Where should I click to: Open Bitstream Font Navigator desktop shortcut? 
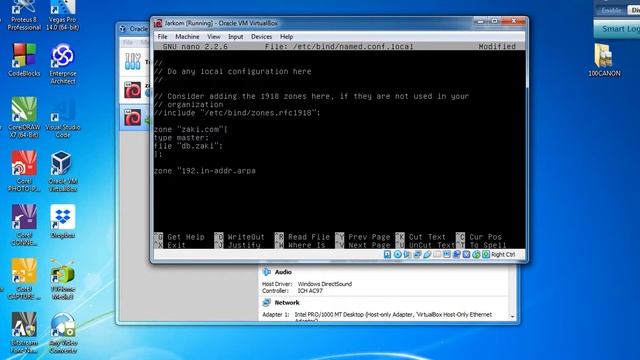point(24,333)
